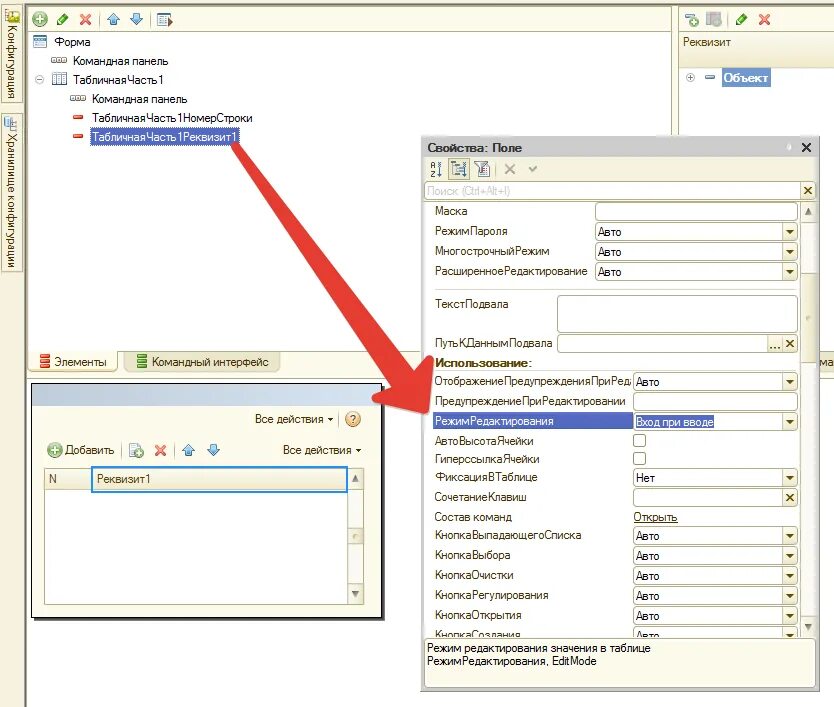The image size is (834, 707).
Task: Show only important properties filter icon
Action: pos(482,170)
